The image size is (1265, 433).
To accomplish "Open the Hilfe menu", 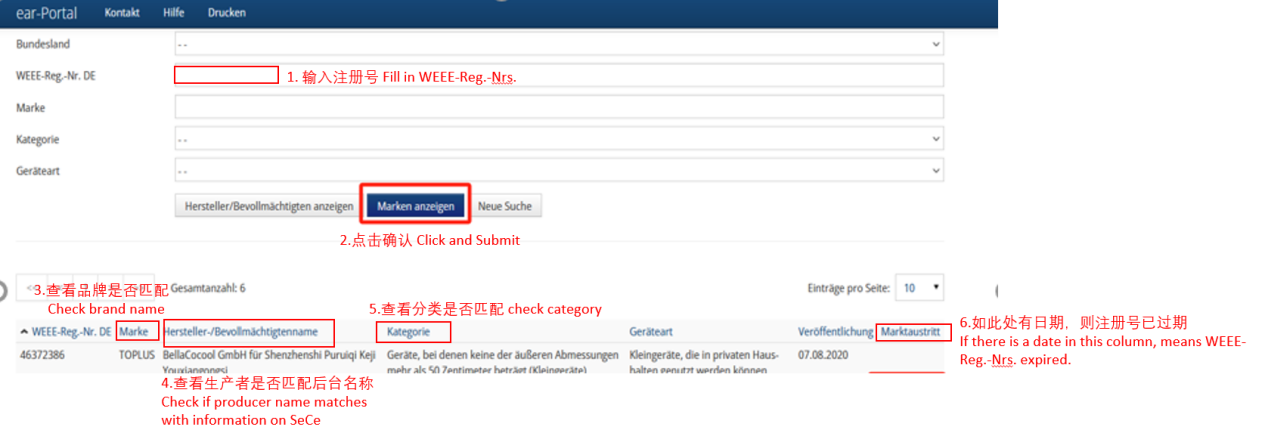I will click(x=173, y=13).
